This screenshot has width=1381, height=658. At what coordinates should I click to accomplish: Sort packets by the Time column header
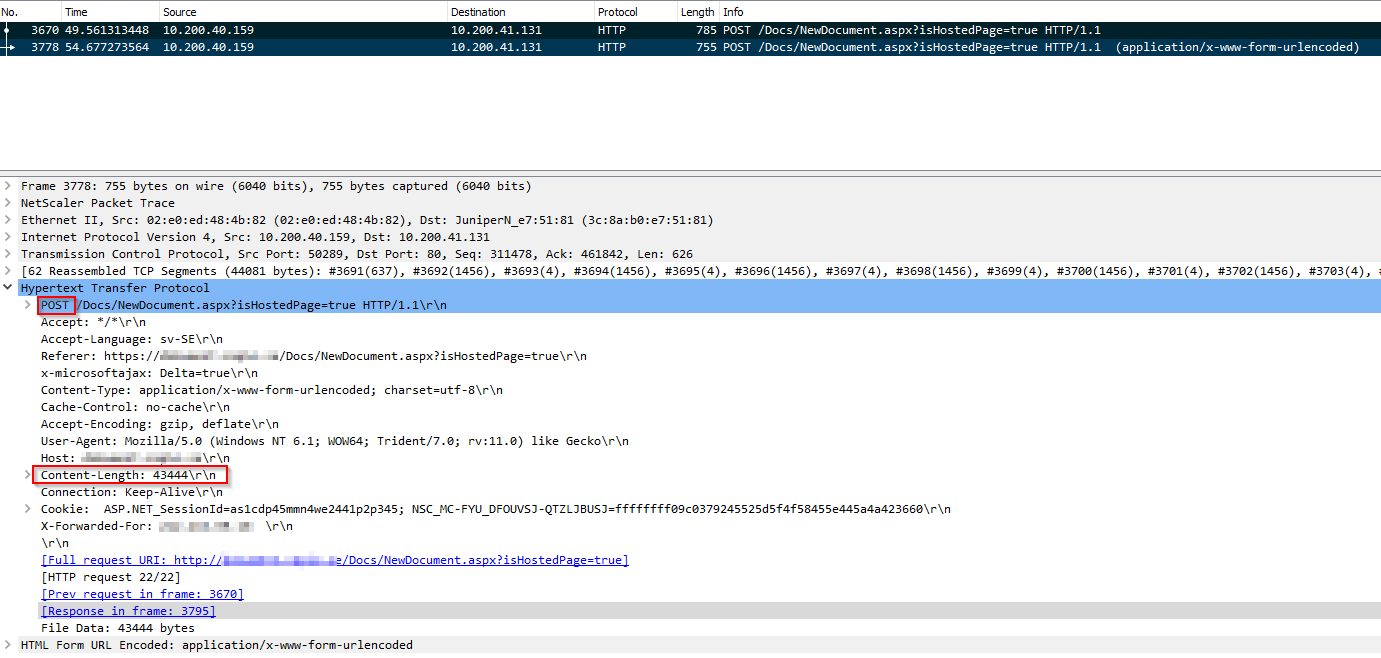[76, 12]
